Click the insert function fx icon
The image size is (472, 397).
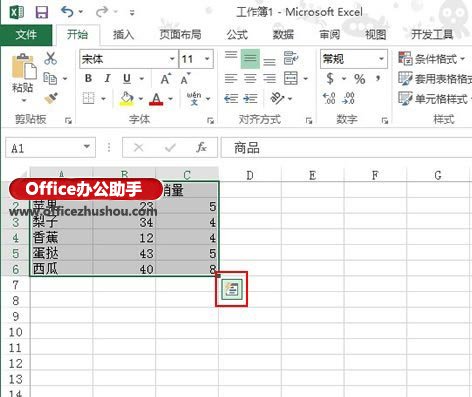(x=201, y=147)
